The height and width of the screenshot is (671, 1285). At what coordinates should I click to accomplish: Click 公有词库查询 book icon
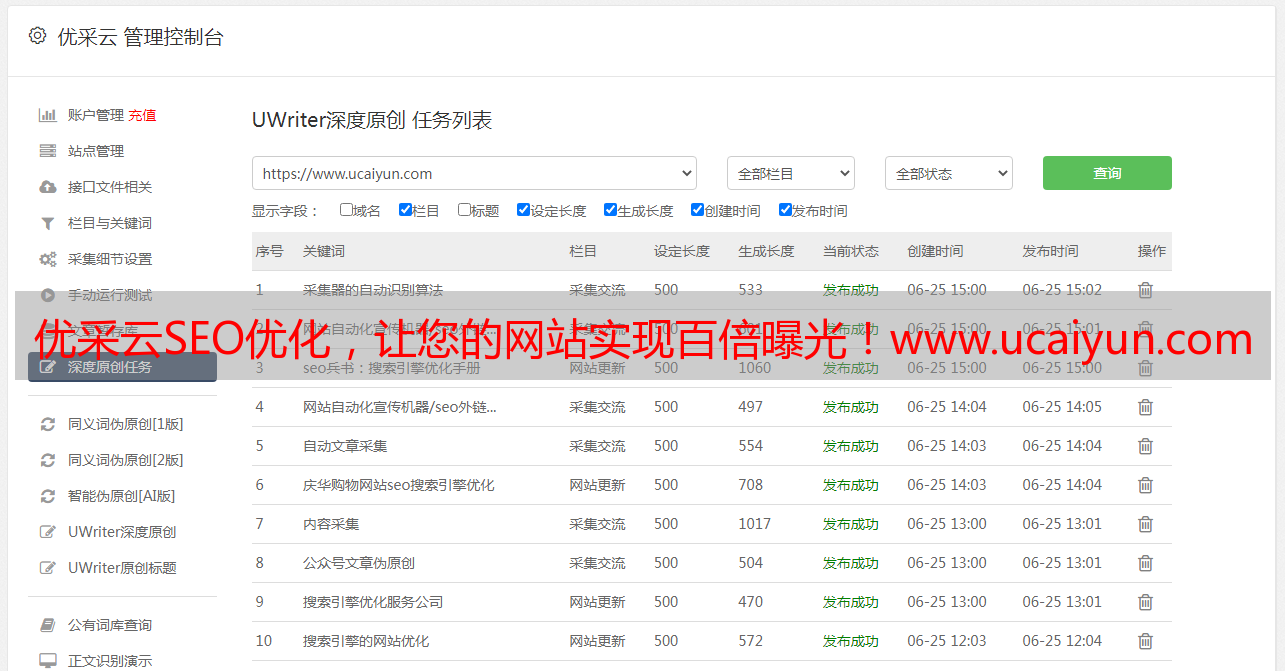click(x=47, y=625)
